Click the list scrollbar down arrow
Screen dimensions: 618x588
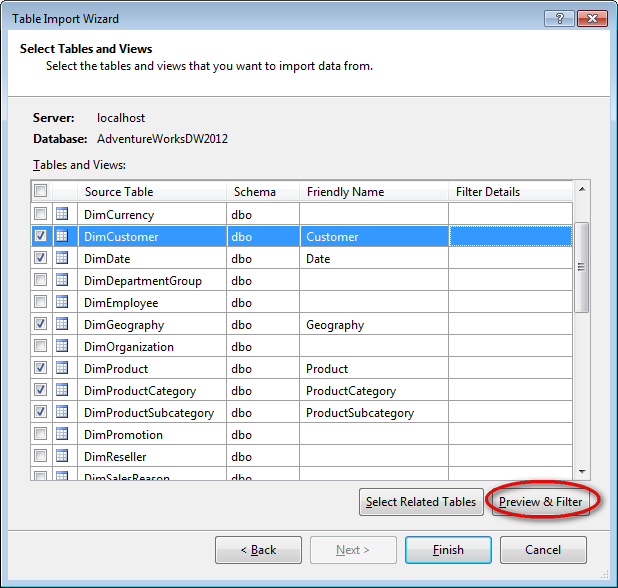(x=582, y=471)
